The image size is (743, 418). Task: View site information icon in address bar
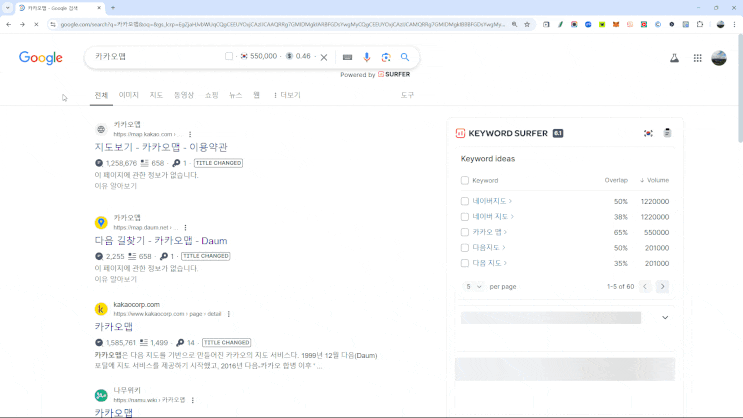coord(53,24)
